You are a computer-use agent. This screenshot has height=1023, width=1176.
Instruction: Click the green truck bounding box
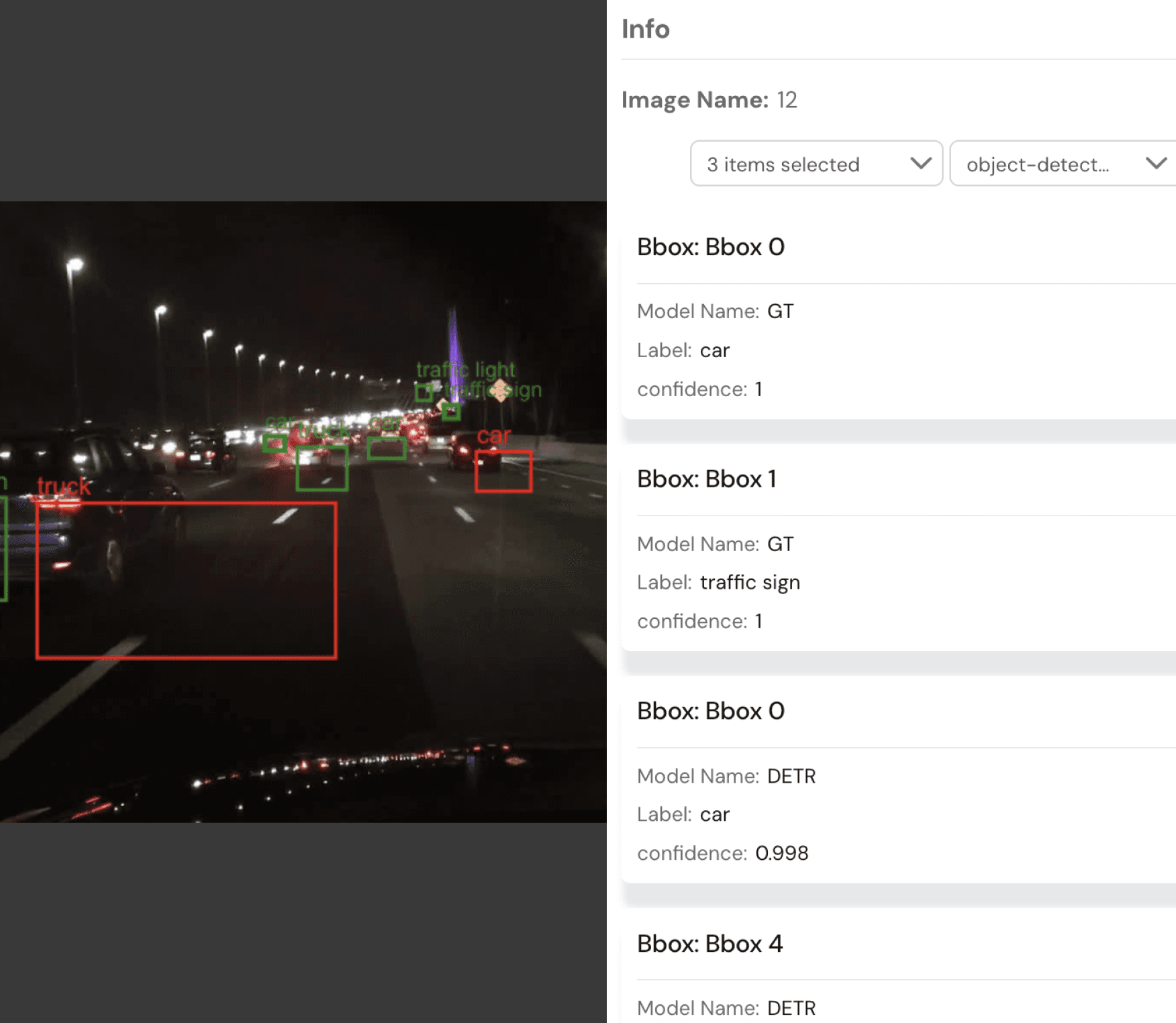[x=322, y=469]
